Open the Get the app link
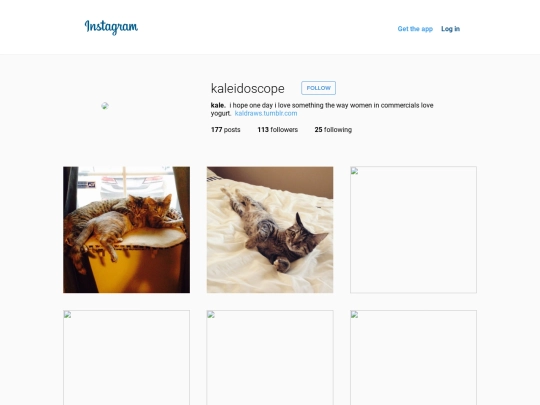Image resolution: width=540 pixels, height=405 pixels. point(415,29)
